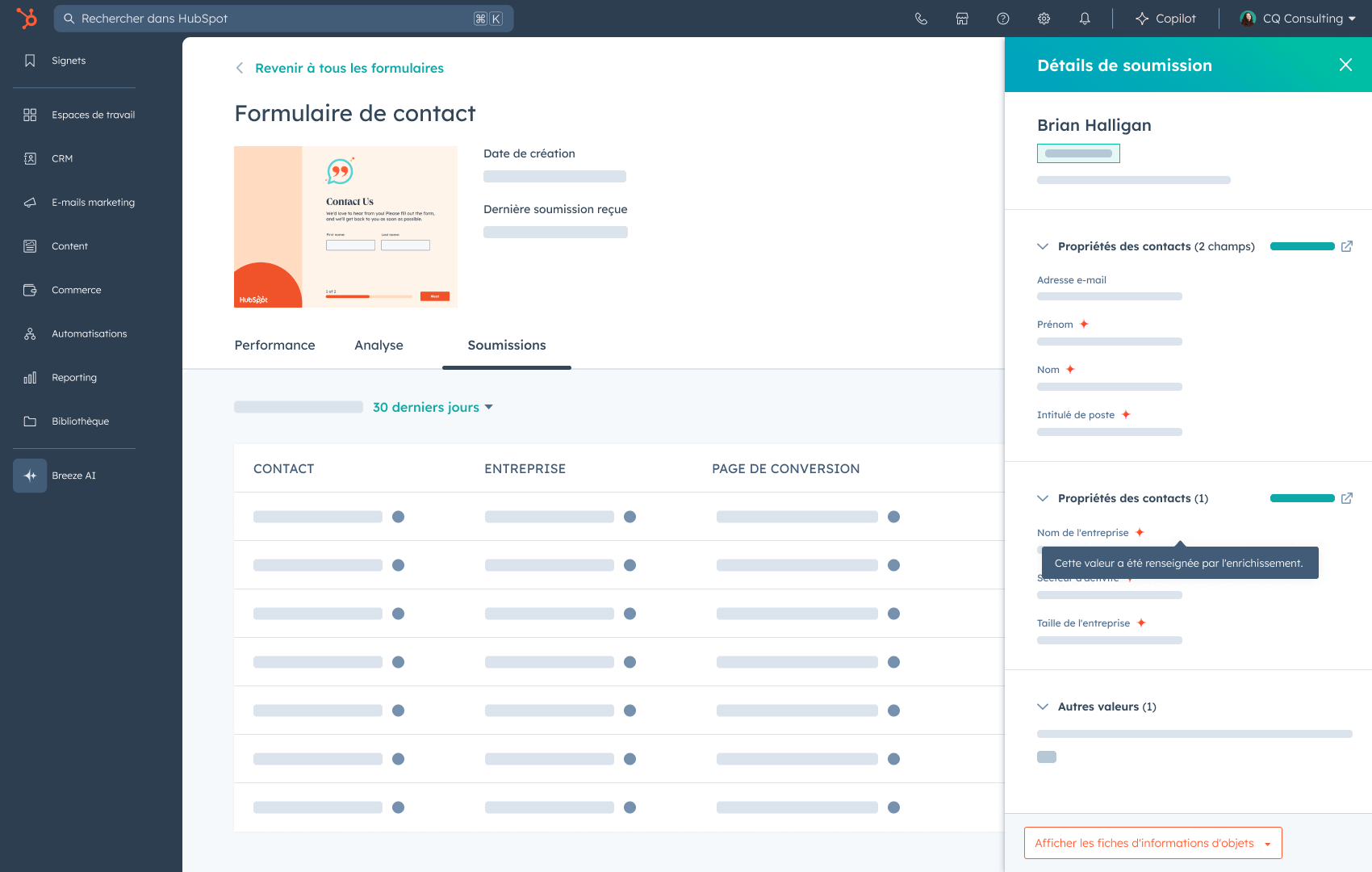The image size is (1372, 872).
Task: Open the 30 derniers jours date filter
Action: click(x=433, y=407)
